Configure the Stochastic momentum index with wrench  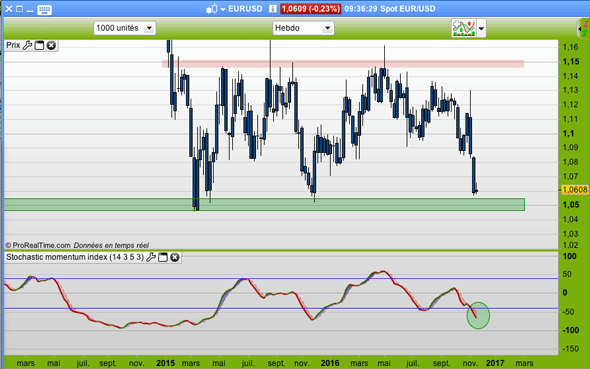(151, 257)
